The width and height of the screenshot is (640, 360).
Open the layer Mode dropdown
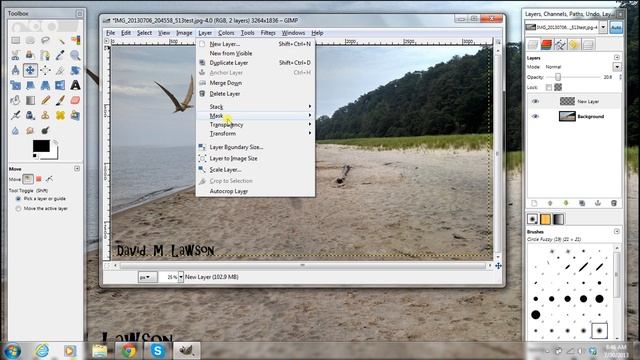617,67
